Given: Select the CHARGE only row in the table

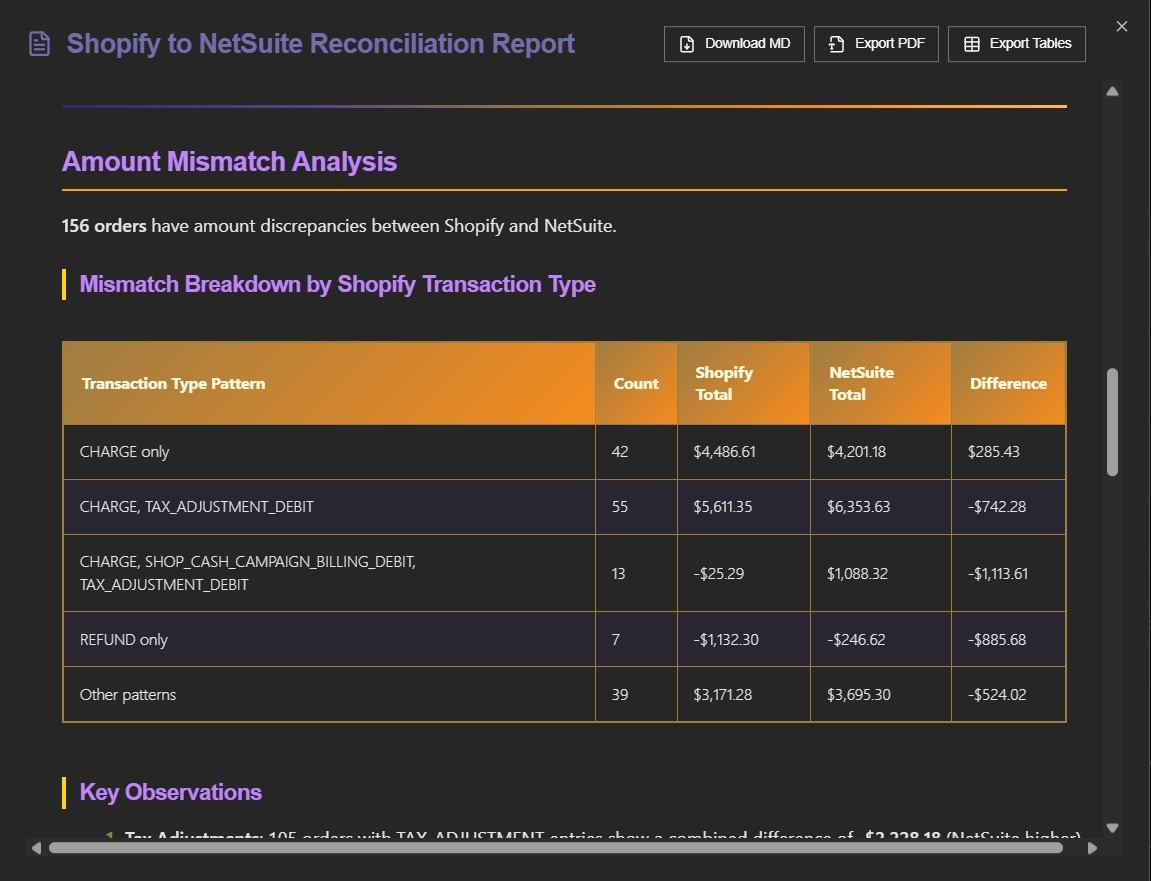Looking at the screenshot, I should 328,451.
